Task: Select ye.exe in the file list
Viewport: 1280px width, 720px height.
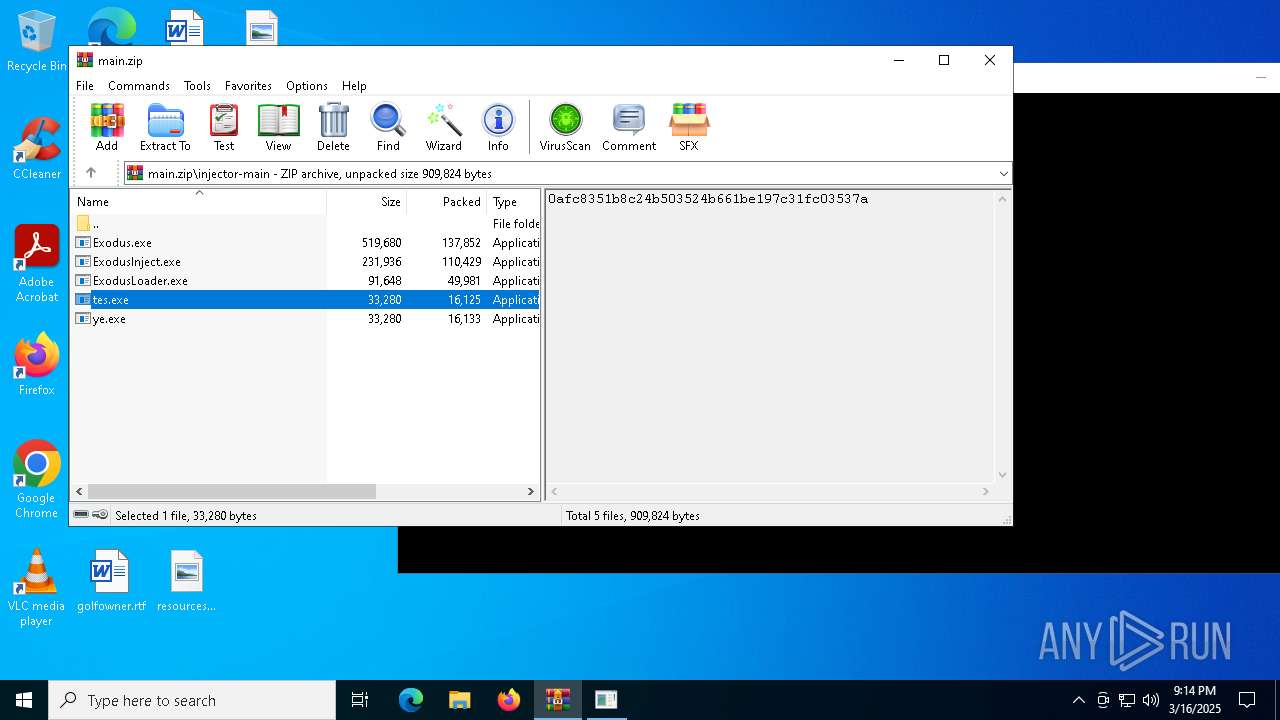Action: (306, 319)
